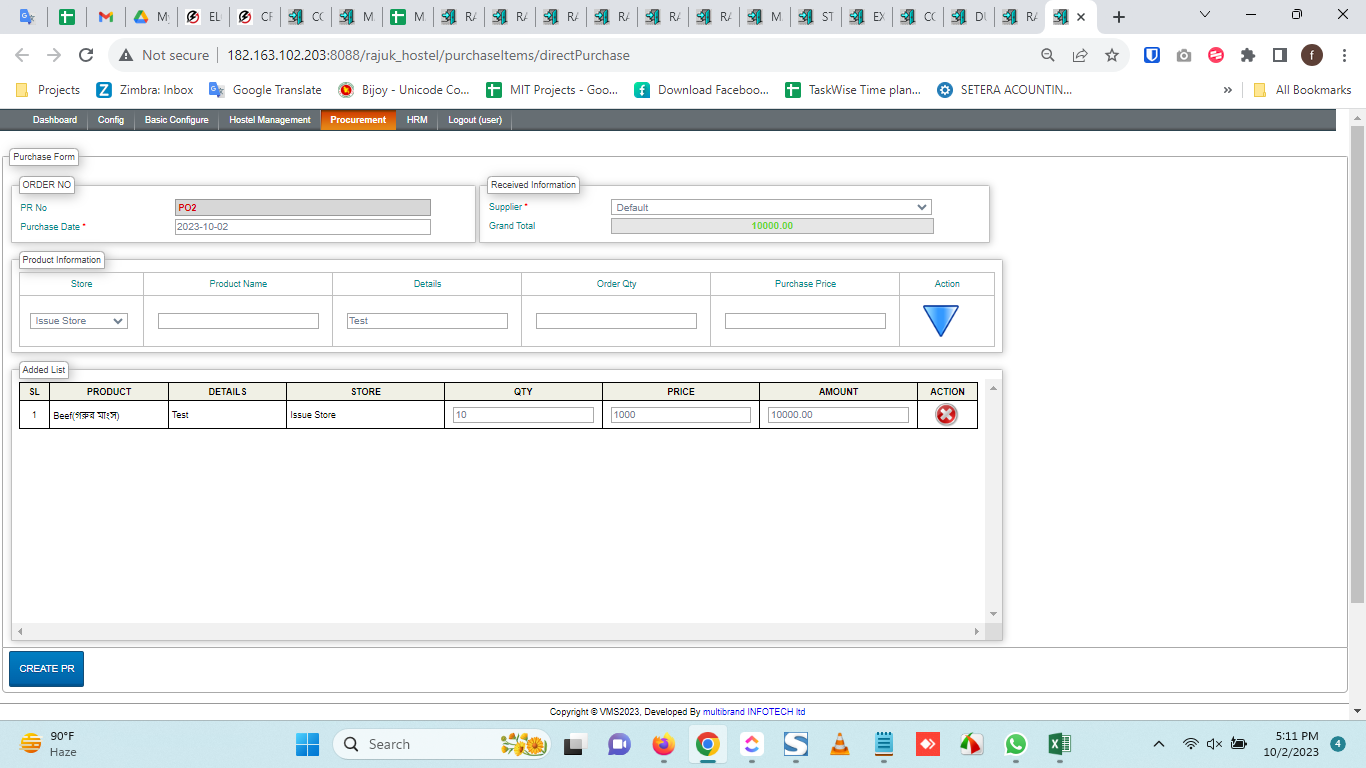Open the TaskWise Time plan bookmark
This screenshot has height=768, width=1366.
(853, 90)
